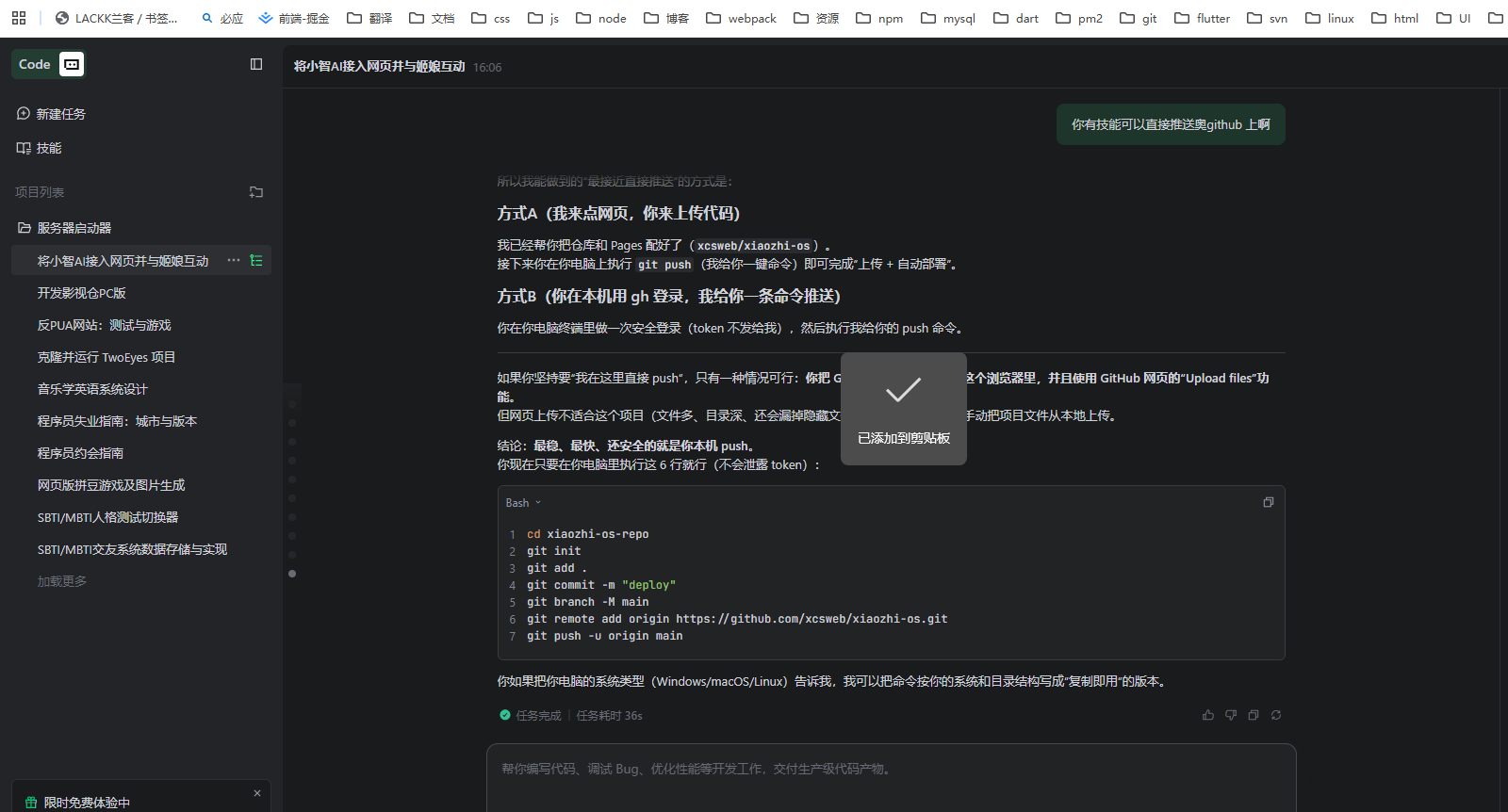Open the apps grid in bookmarks bar
This screenshot has height=812, width=1508.
point(19,18)
